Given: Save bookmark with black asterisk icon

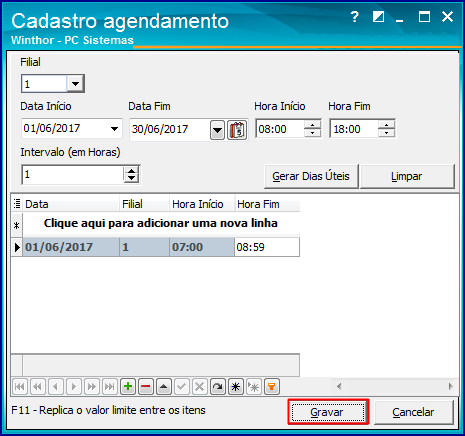Looking at the screenshot, I should pos(236,387).
